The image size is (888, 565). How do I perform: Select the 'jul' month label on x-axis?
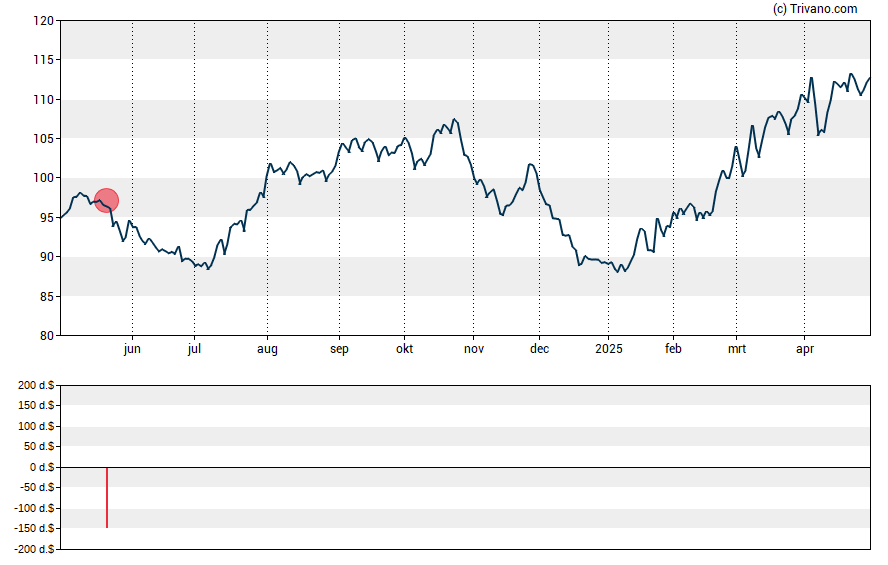pyautogui.click(x=194, y=349)
